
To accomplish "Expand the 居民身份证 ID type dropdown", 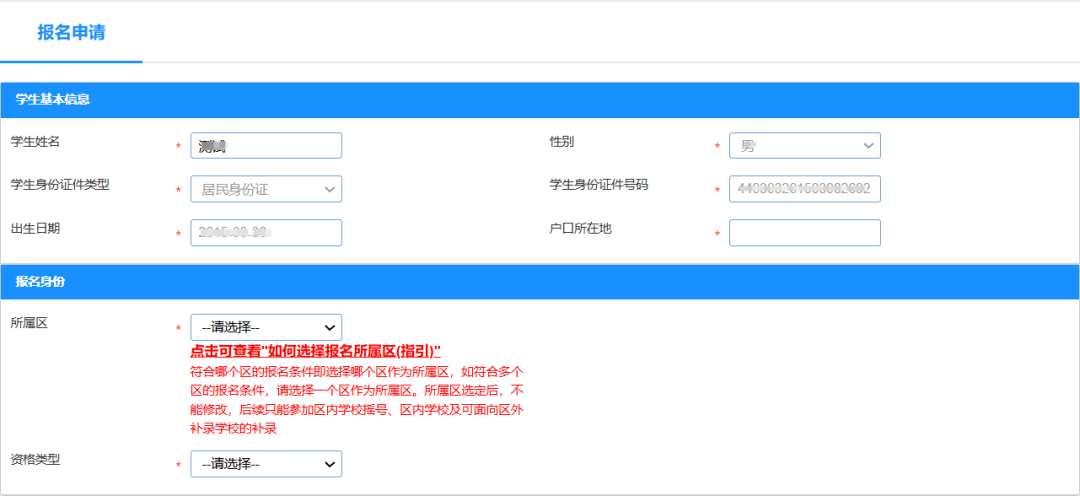I will 266,189.
